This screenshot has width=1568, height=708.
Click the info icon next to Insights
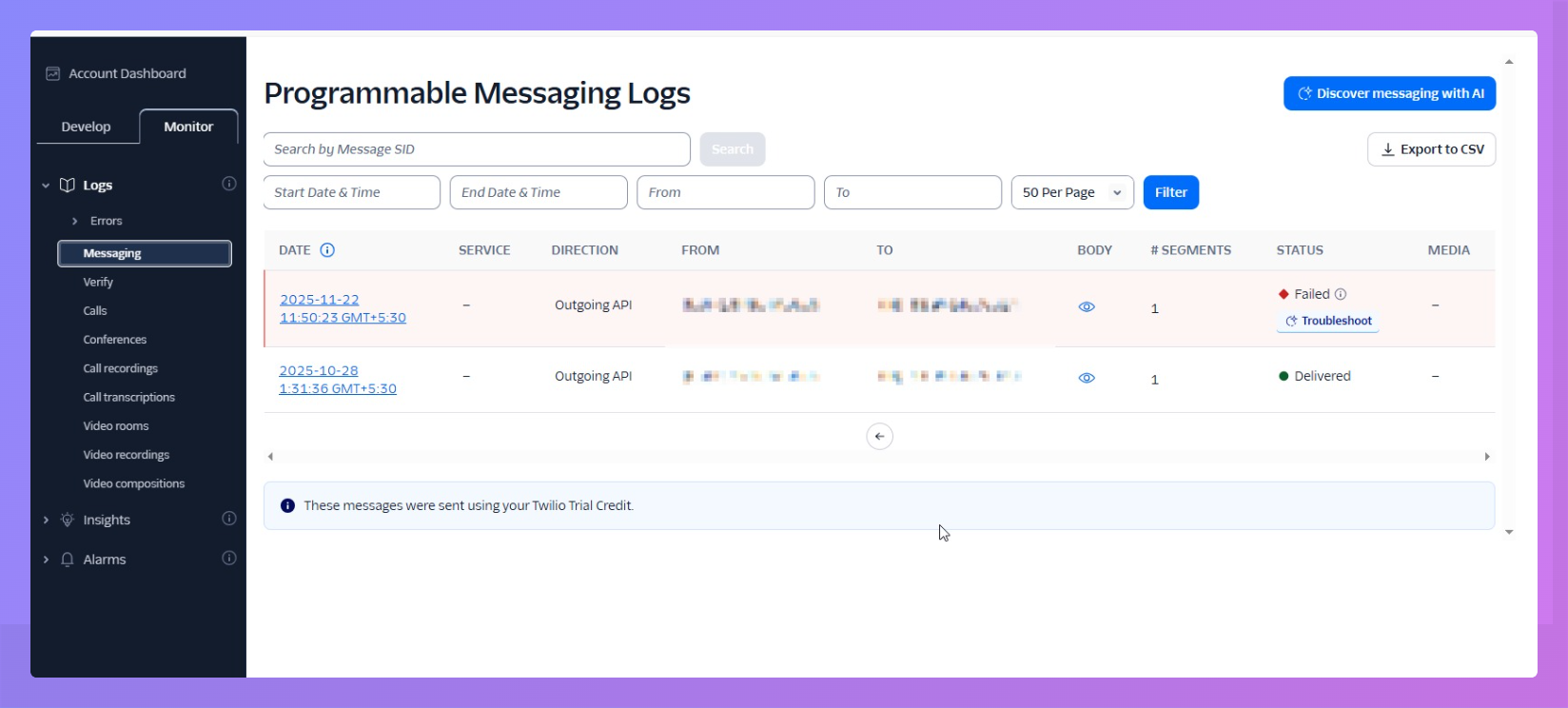click(x=229, y=519)
